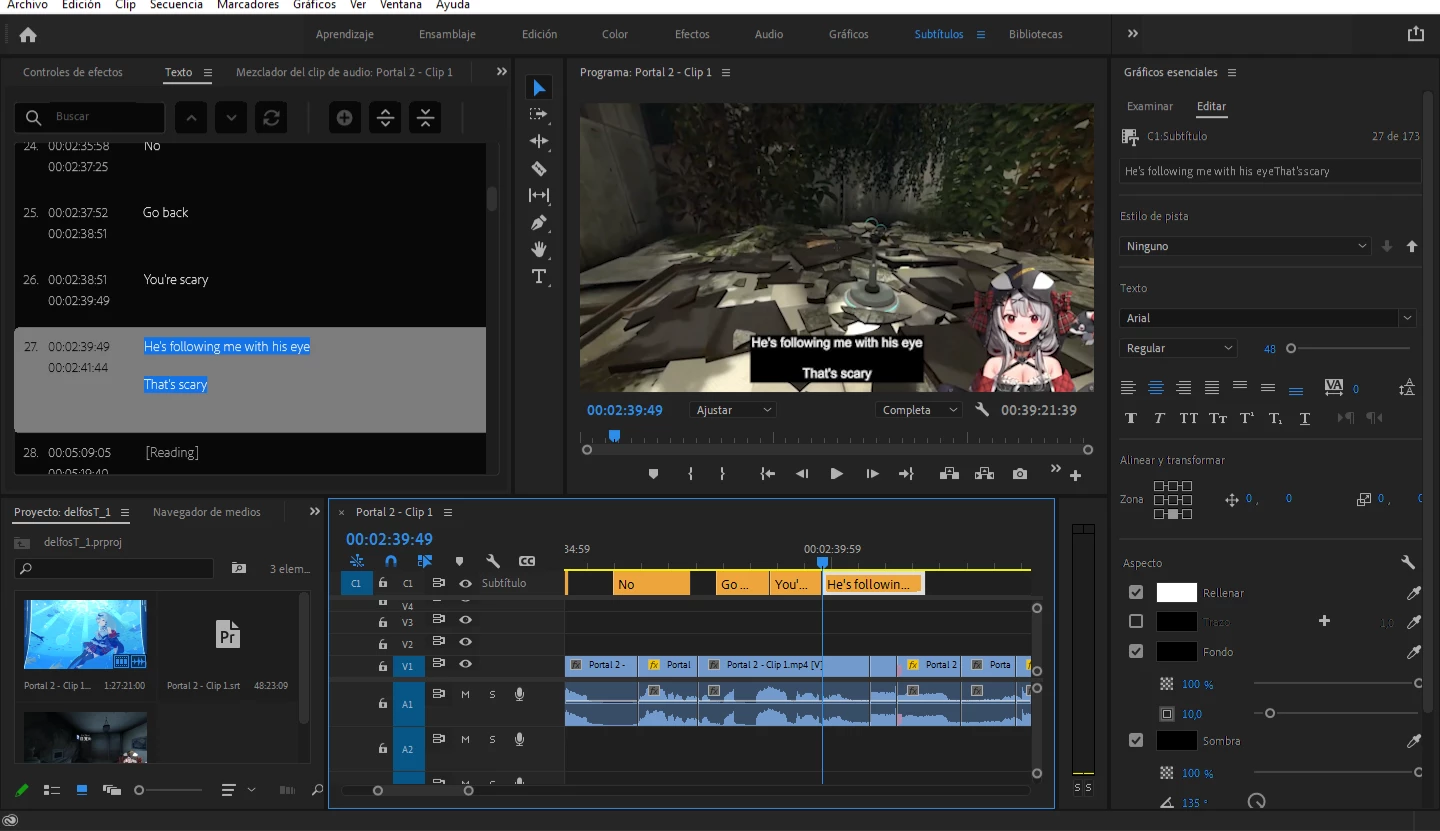Click the Rellenar white color swatch
Viewport: 1440px width, 831px height.
tap(1176, 593)
